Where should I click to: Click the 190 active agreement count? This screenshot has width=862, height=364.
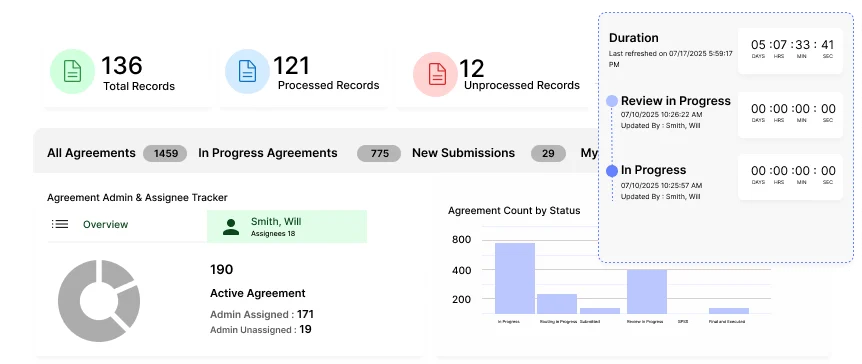point(222,269)
